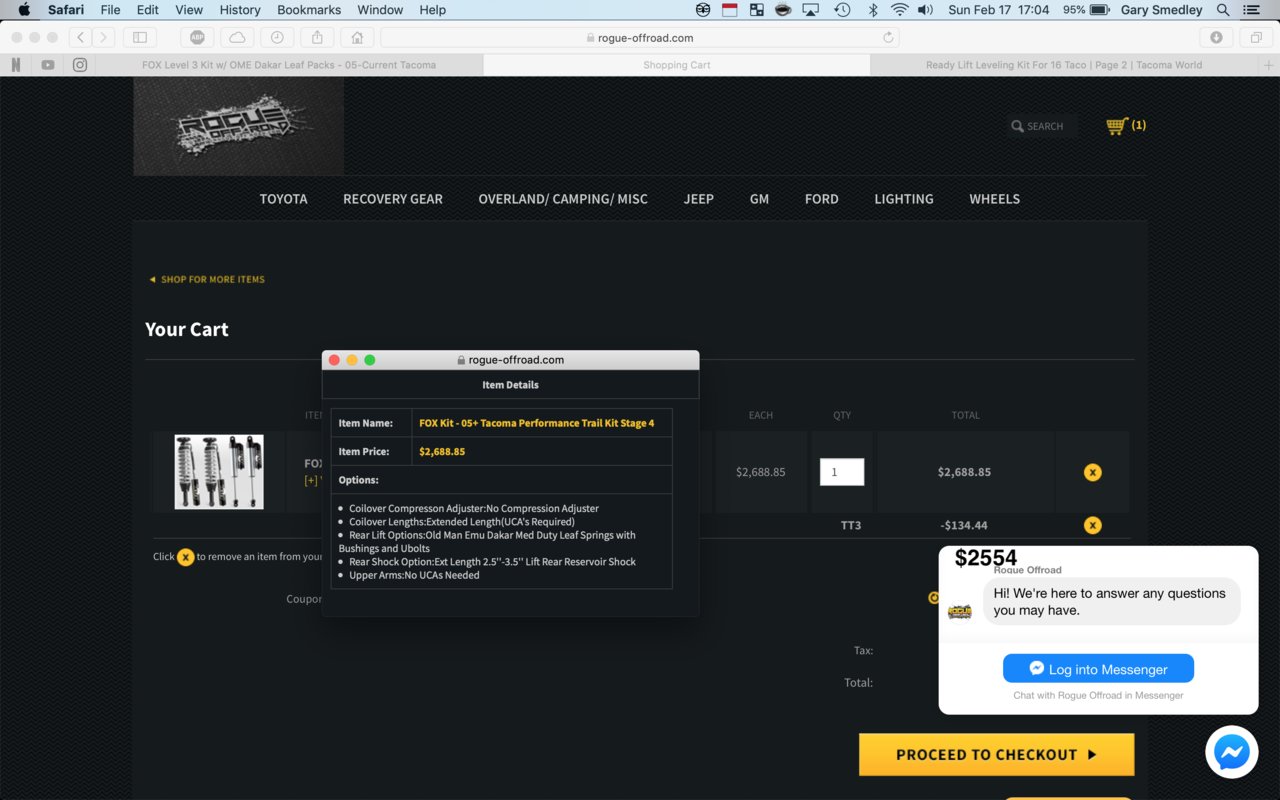Select the Shopping Cart tab
1280x800 pixels.
click(x=677, y=65)
